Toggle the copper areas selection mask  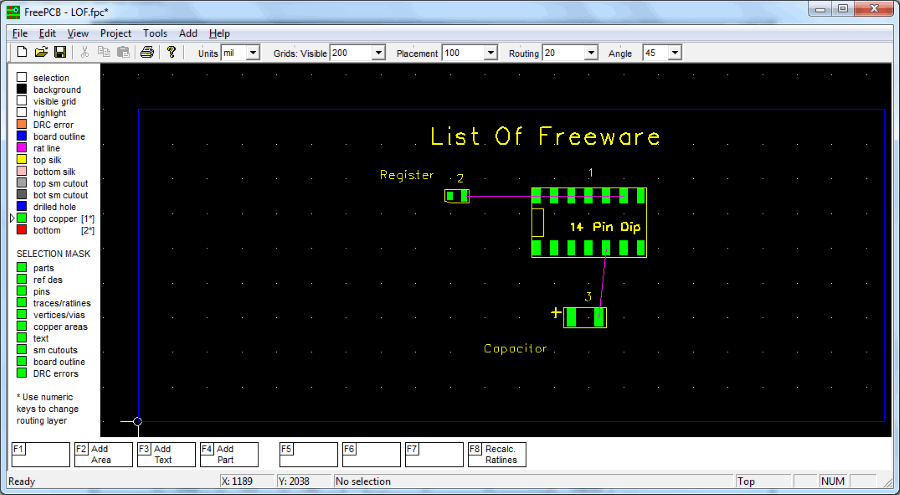click(22, 326)
